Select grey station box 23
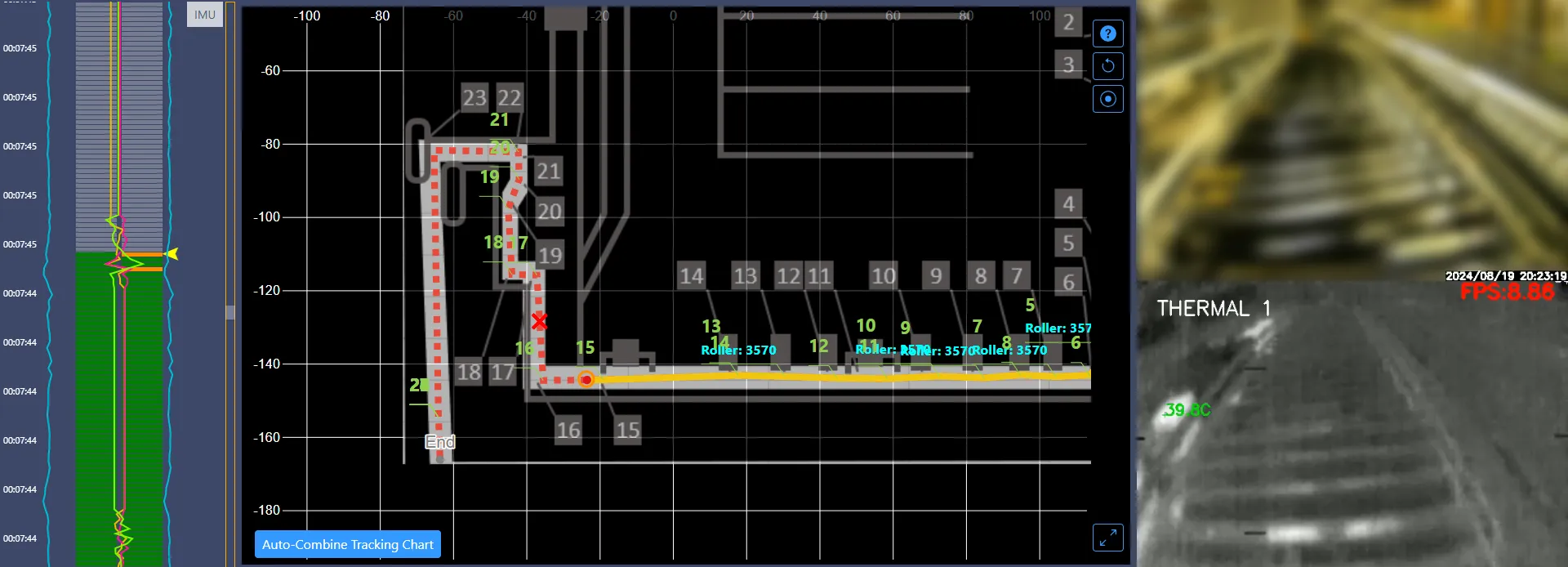The height and width of the screenshot is (567, 1568). tap(474, 98)
